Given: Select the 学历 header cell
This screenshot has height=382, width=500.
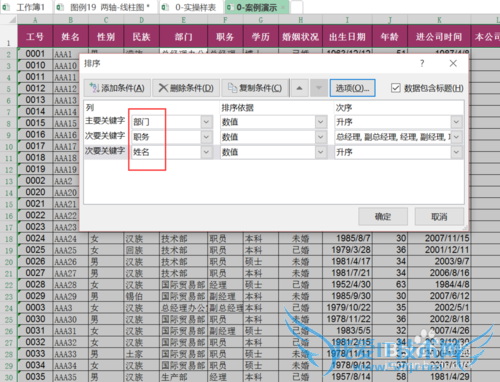Looking at the screenshot, I should 261,36.
